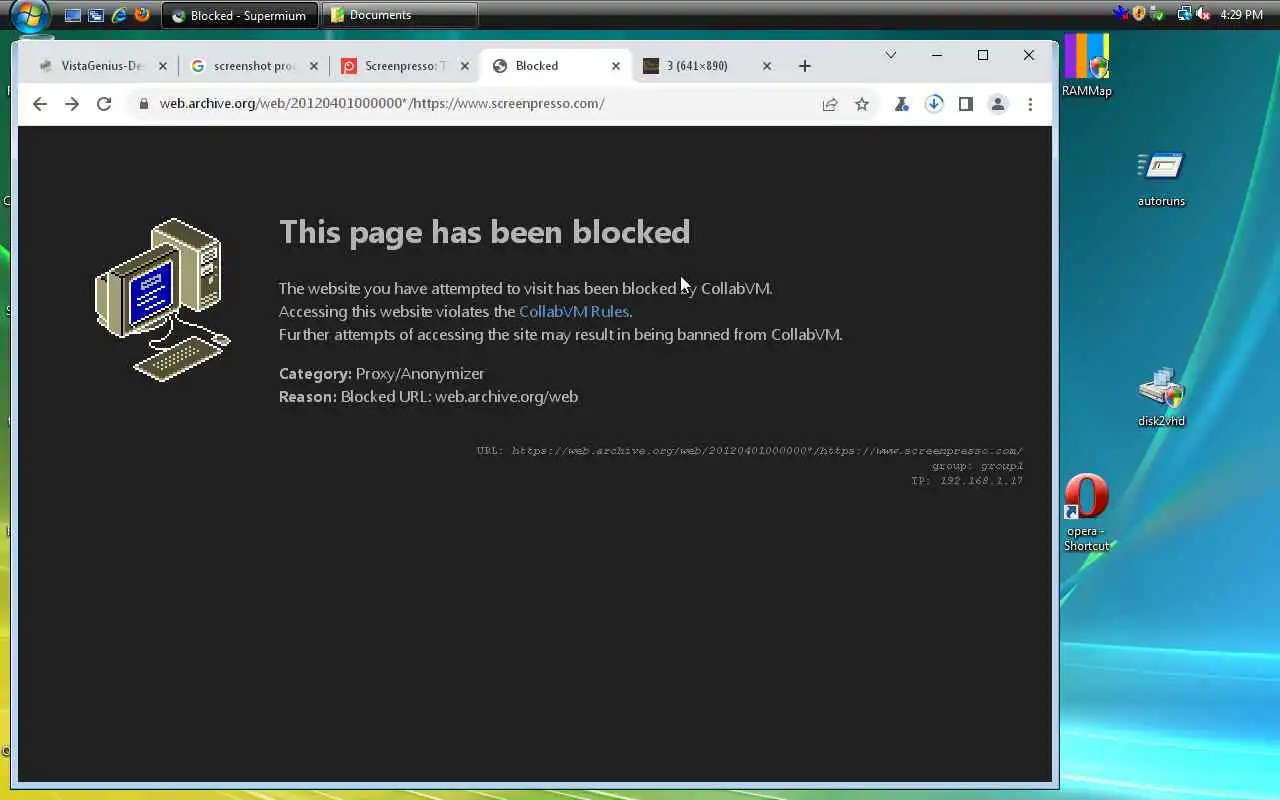This screenshot has height=800, width=1280.
Task: Click the muted volume tray icon
Action: click(x=1202, y=14)
